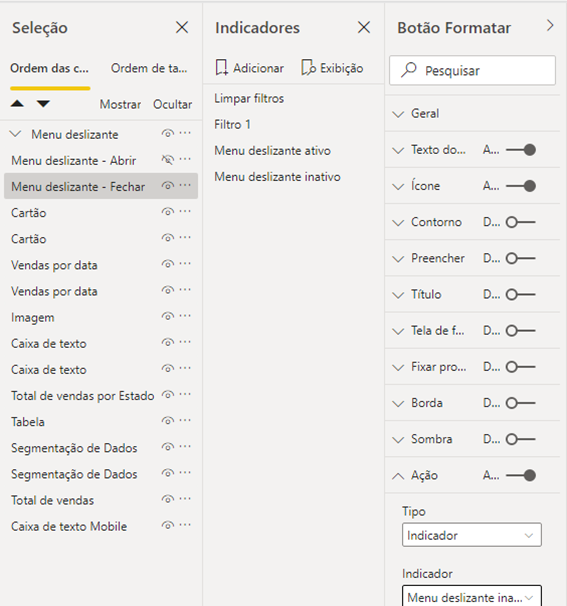Select the Tabela layer row

point(101,422)
